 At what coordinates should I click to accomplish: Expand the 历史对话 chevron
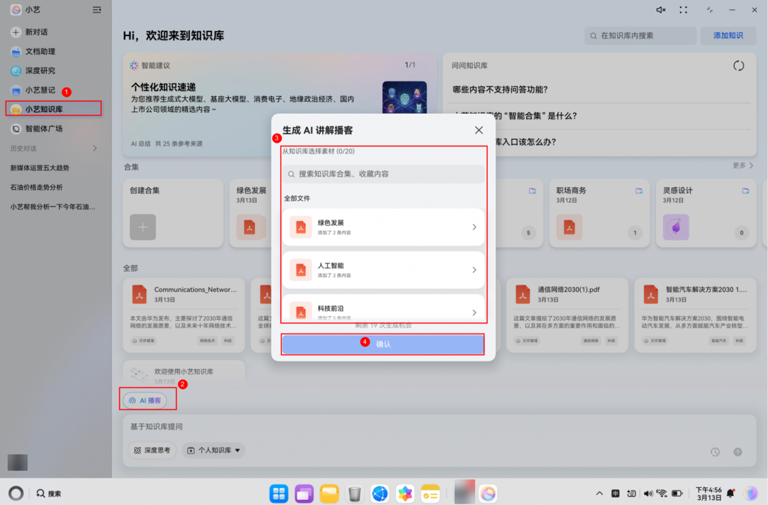coord(95,148)
